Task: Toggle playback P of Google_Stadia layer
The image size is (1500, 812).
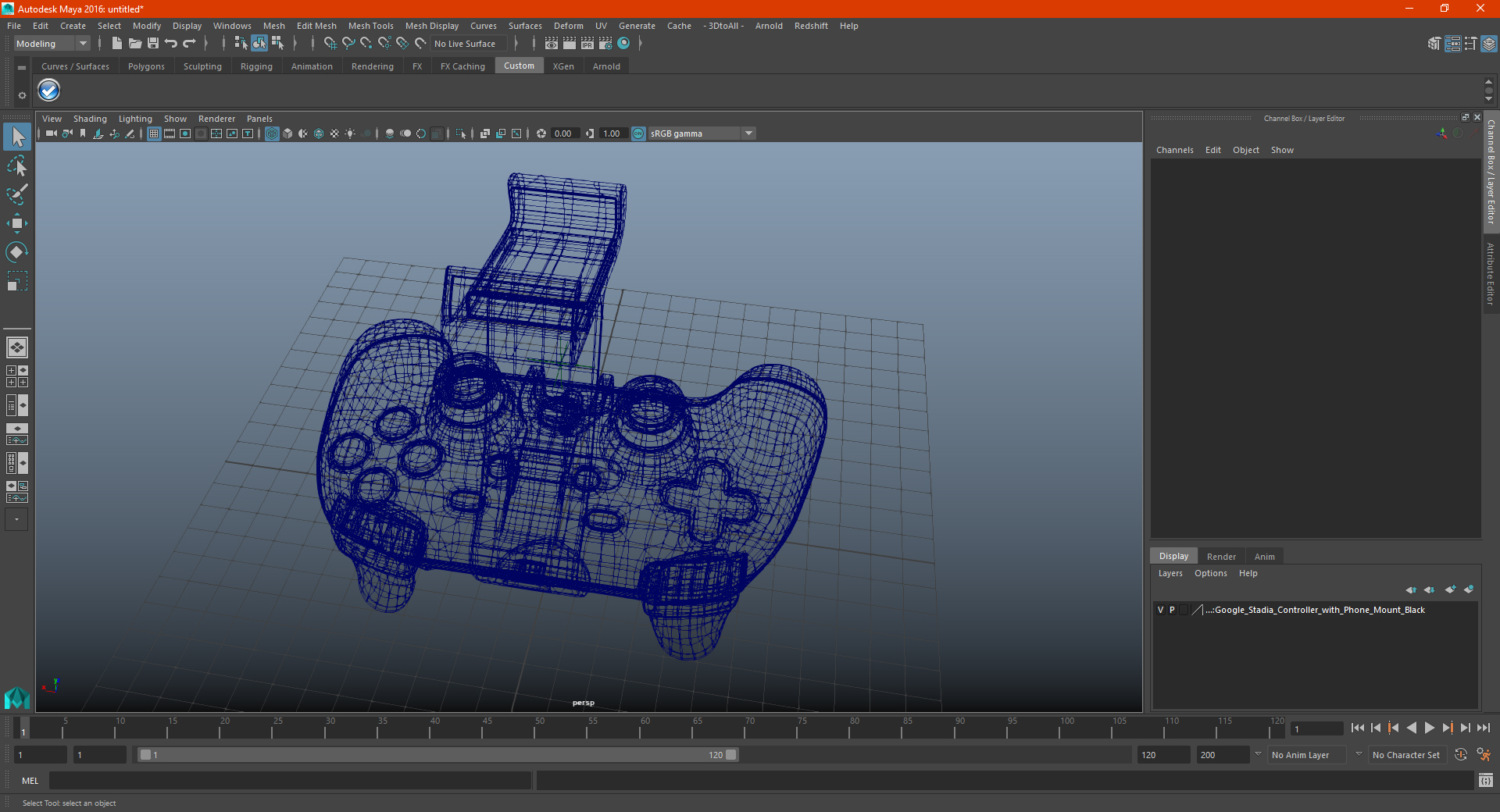Action: pyautogui.click(x=1172, y=610)
